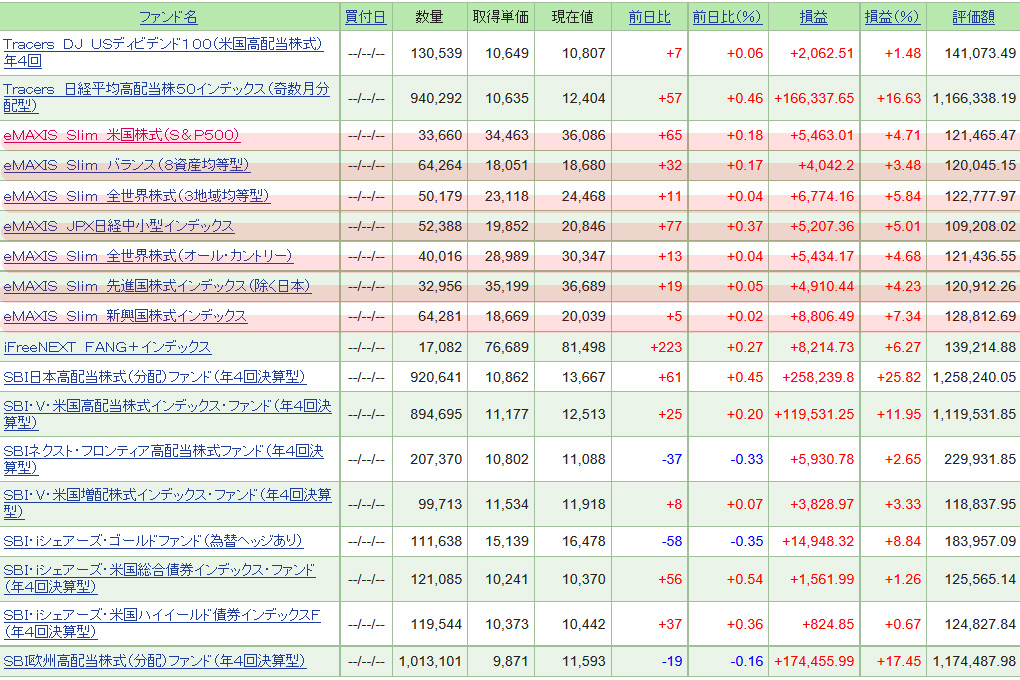Open SBI欧州高配当株式(分配)ファンド link
Viewport: 1020px width, 680px height.
coord(154,661)
